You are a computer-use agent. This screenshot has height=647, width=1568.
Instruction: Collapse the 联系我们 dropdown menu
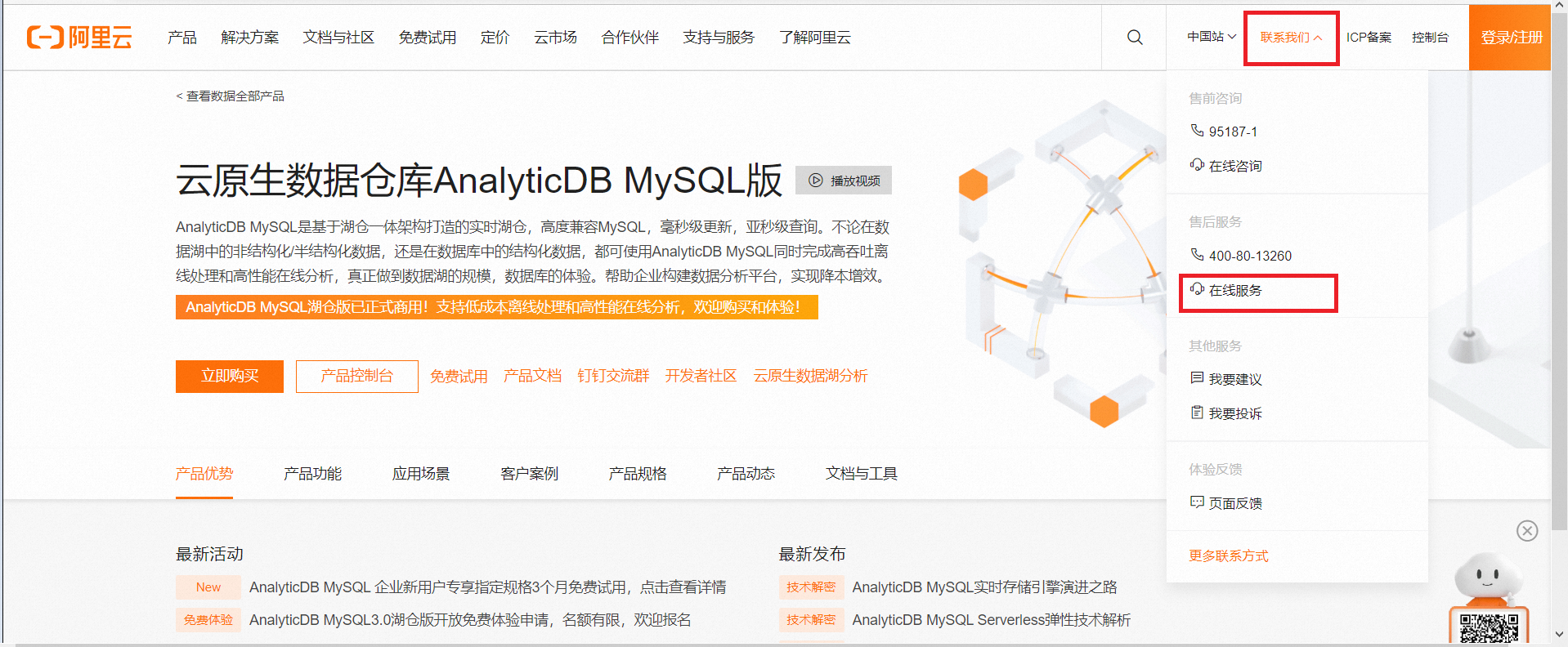[x=1291, y=38]
